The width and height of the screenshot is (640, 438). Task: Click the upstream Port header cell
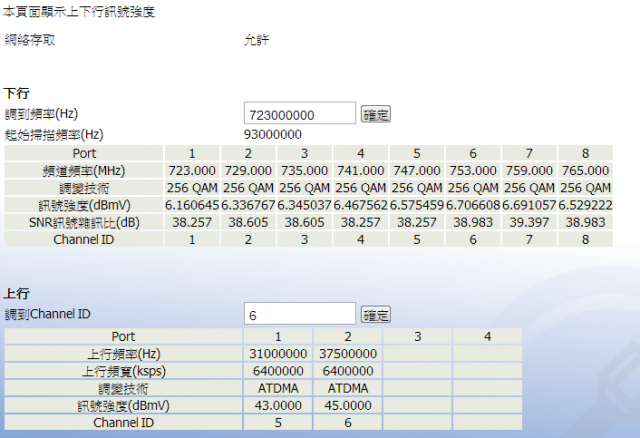pyautogui.click(x=124, y=337)
